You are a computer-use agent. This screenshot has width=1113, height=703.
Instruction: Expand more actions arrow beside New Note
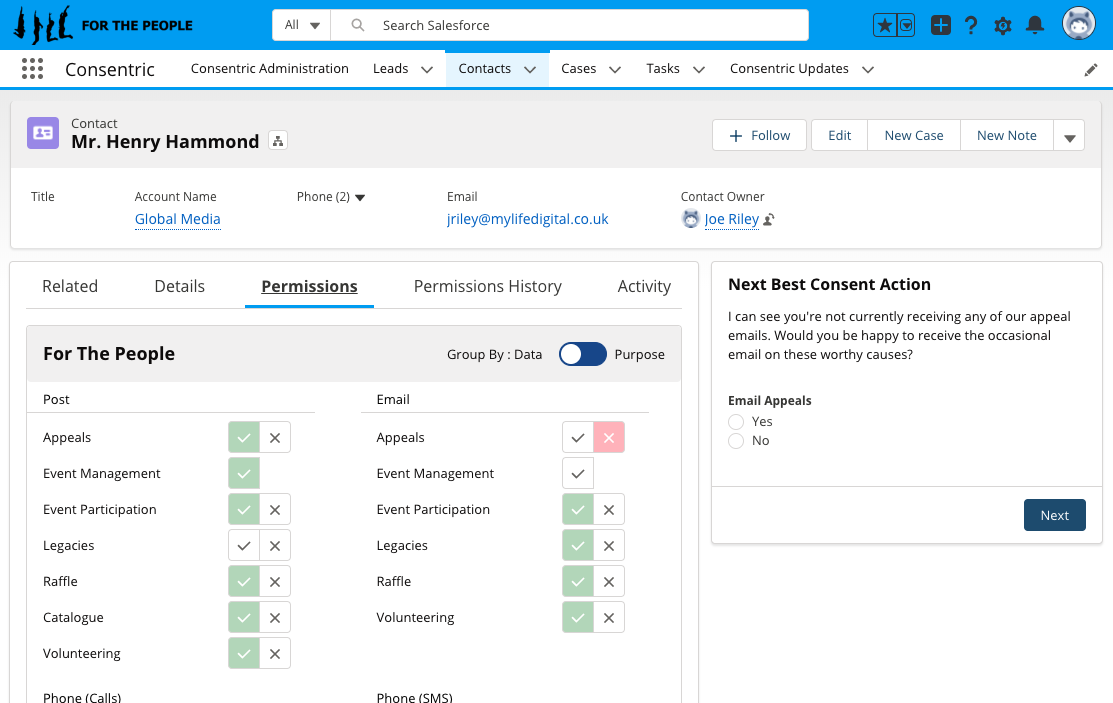pyautogui.click(x=1069, y=137)
